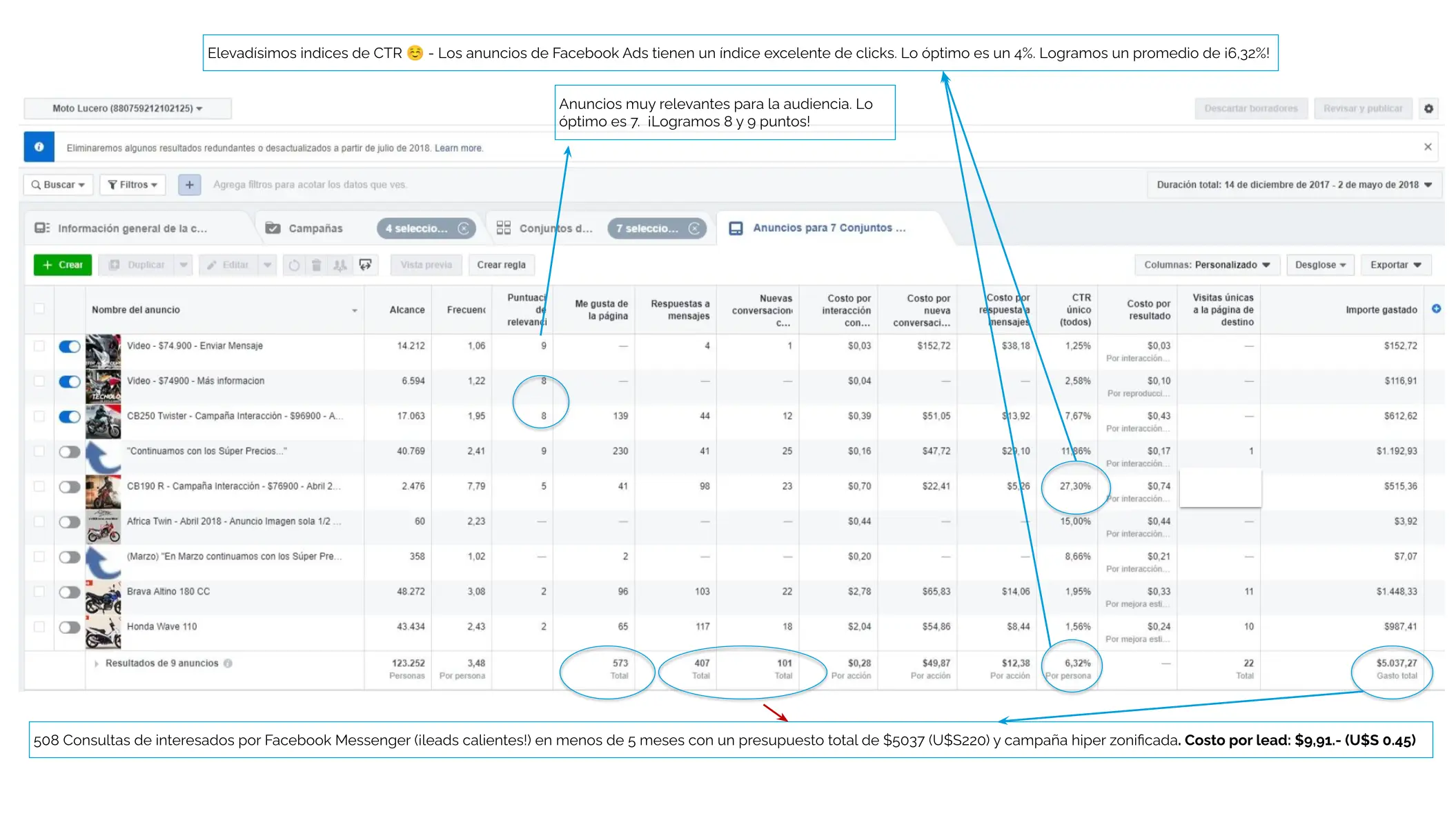1456x818 pixels.
Task: Click the Crear regla button
Action: pyautogui.click(x=502, y=265)
